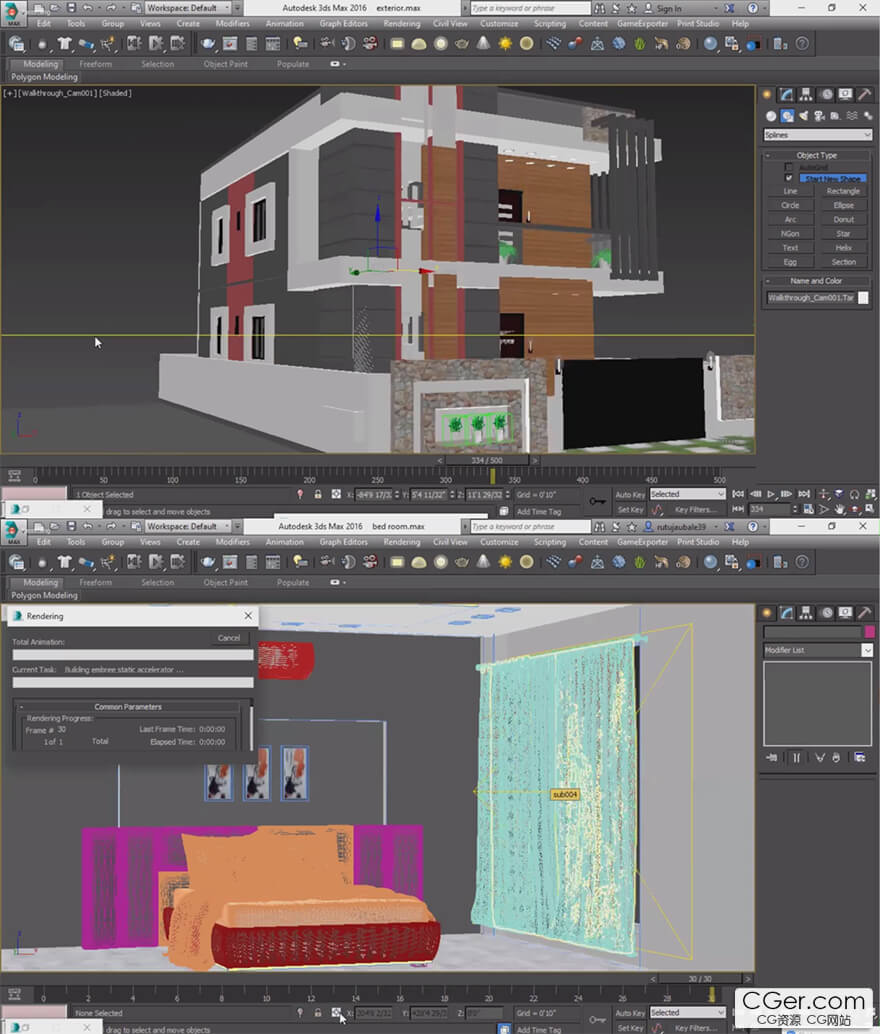This screenshot has height=1034, width=880.
Task: Click the Undo arrow in exterior.max title bar
Action: point(88,8)
